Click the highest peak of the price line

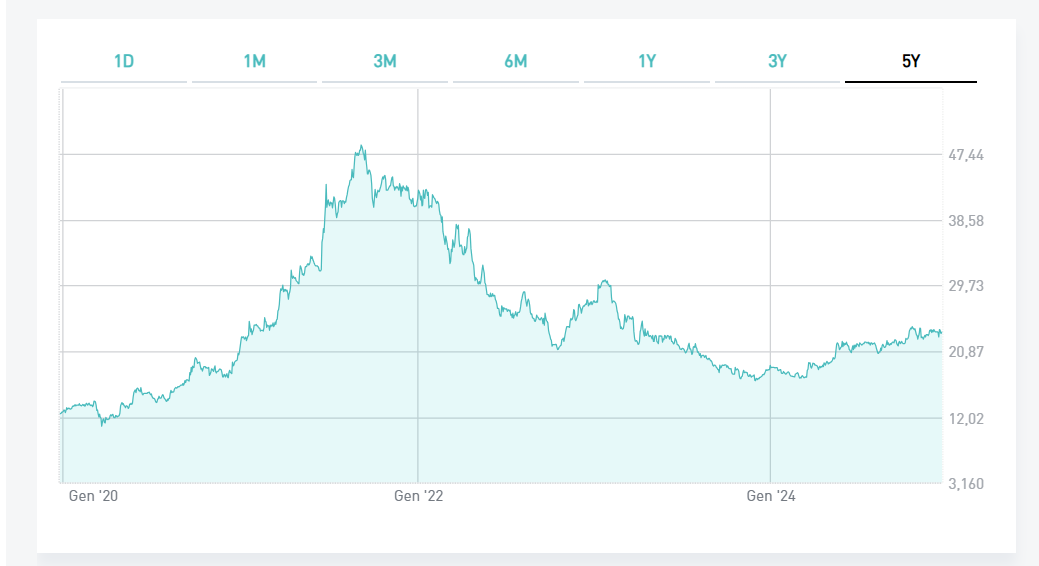click(x=361, y=146)
